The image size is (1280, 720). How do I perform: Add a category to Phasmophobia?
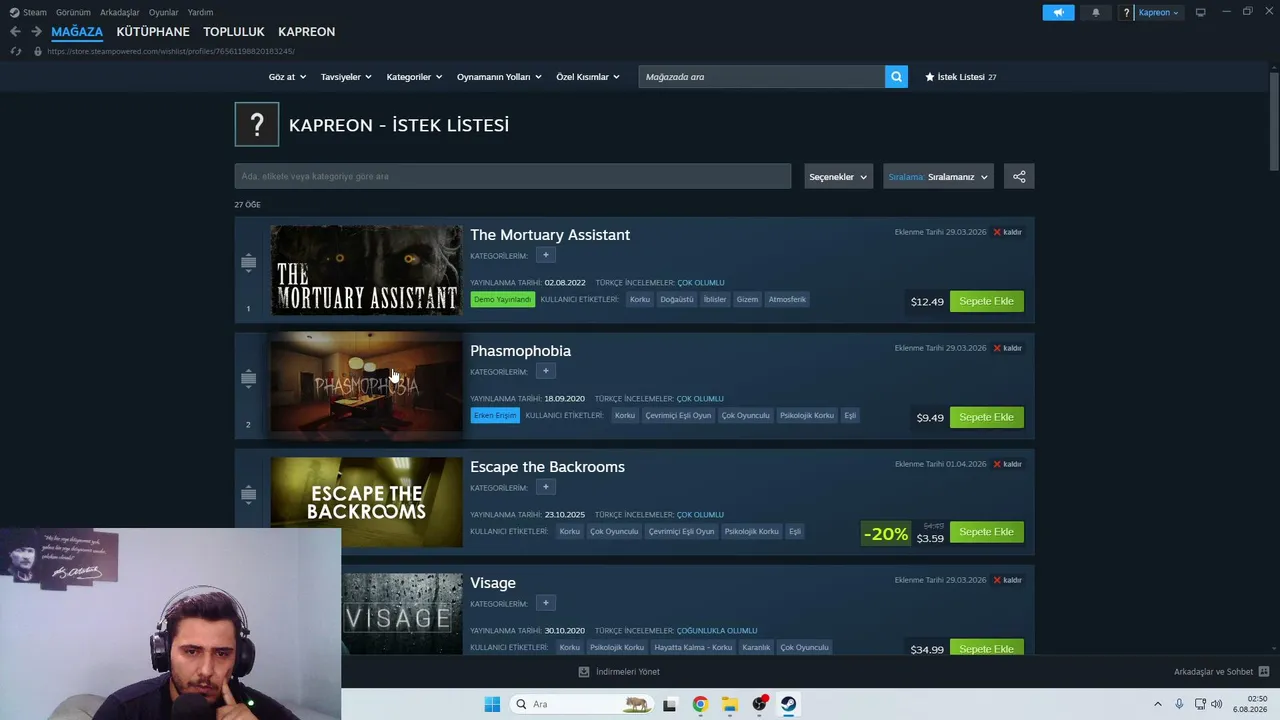(x=545, y=371)
